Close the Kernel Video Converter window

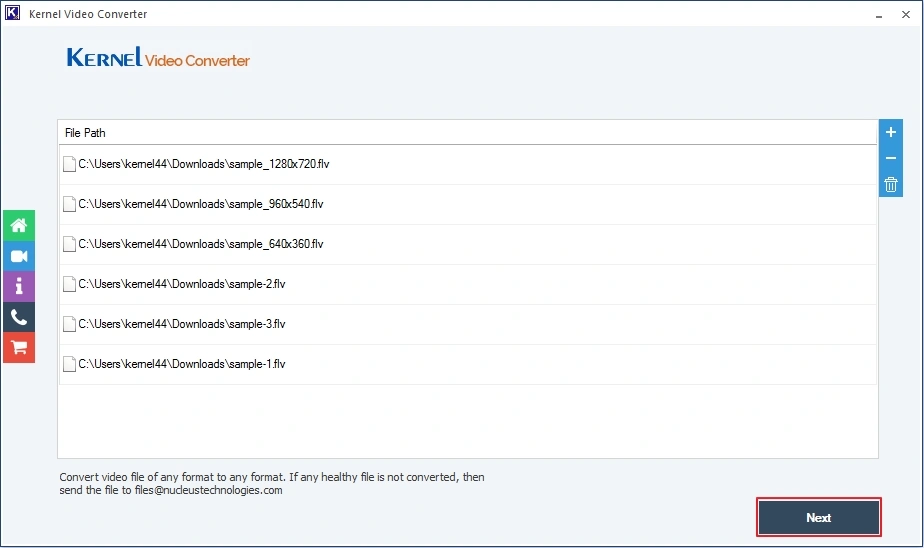click(x=906, y=15)
